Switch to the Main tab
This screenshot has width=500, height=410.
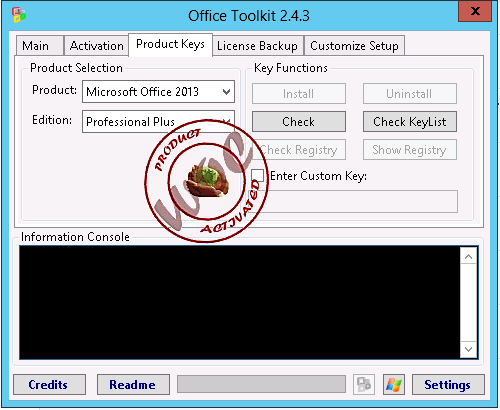(39, 46)
